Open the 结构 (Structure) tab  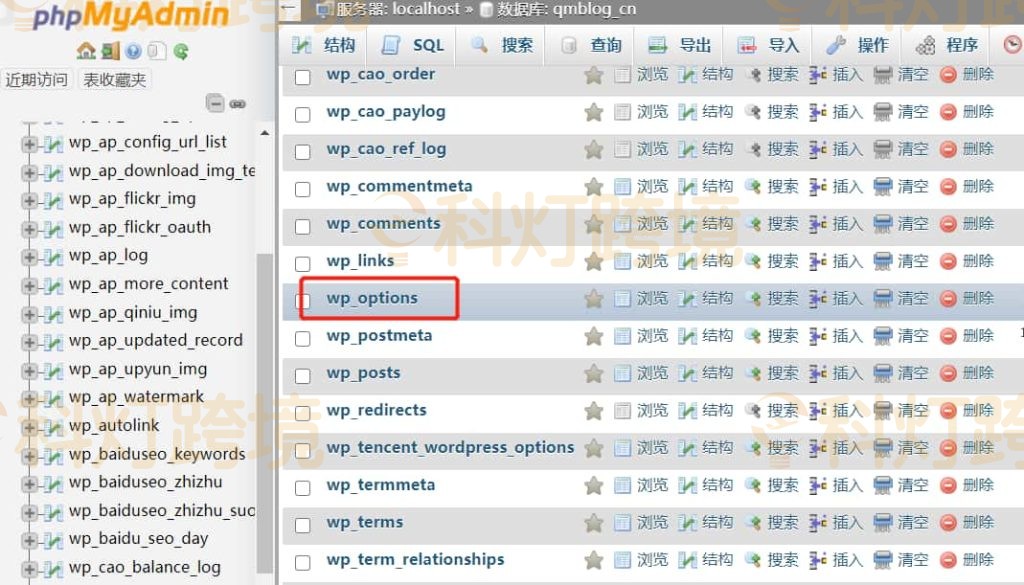pyautogui.click(x=325, y=45)
